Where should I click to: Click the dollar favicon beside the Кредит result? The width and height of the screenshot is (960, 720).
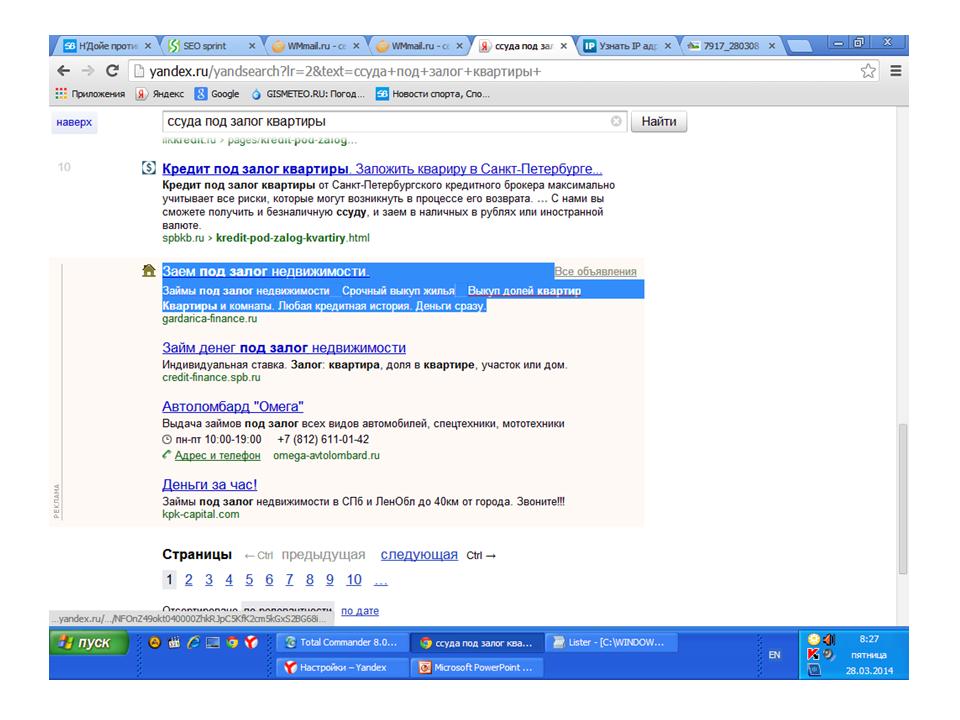tap(148, 167)
